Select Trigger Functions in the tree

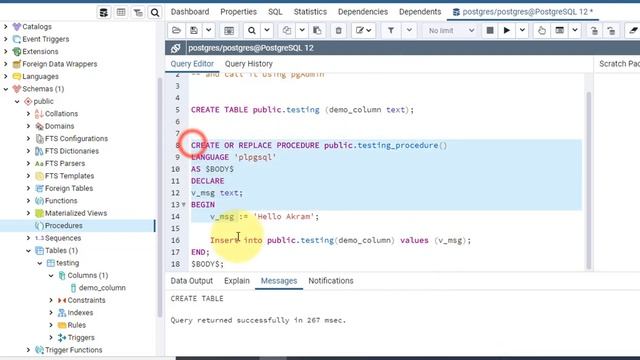point(73,350)
